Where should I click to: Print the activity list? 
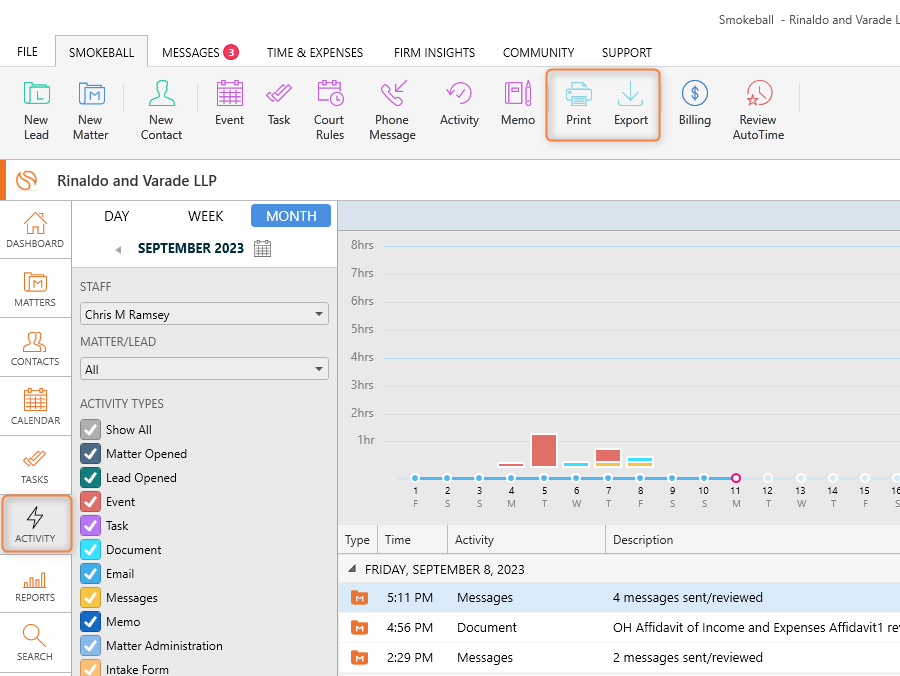pyautogui.click(x=578, y=103)
